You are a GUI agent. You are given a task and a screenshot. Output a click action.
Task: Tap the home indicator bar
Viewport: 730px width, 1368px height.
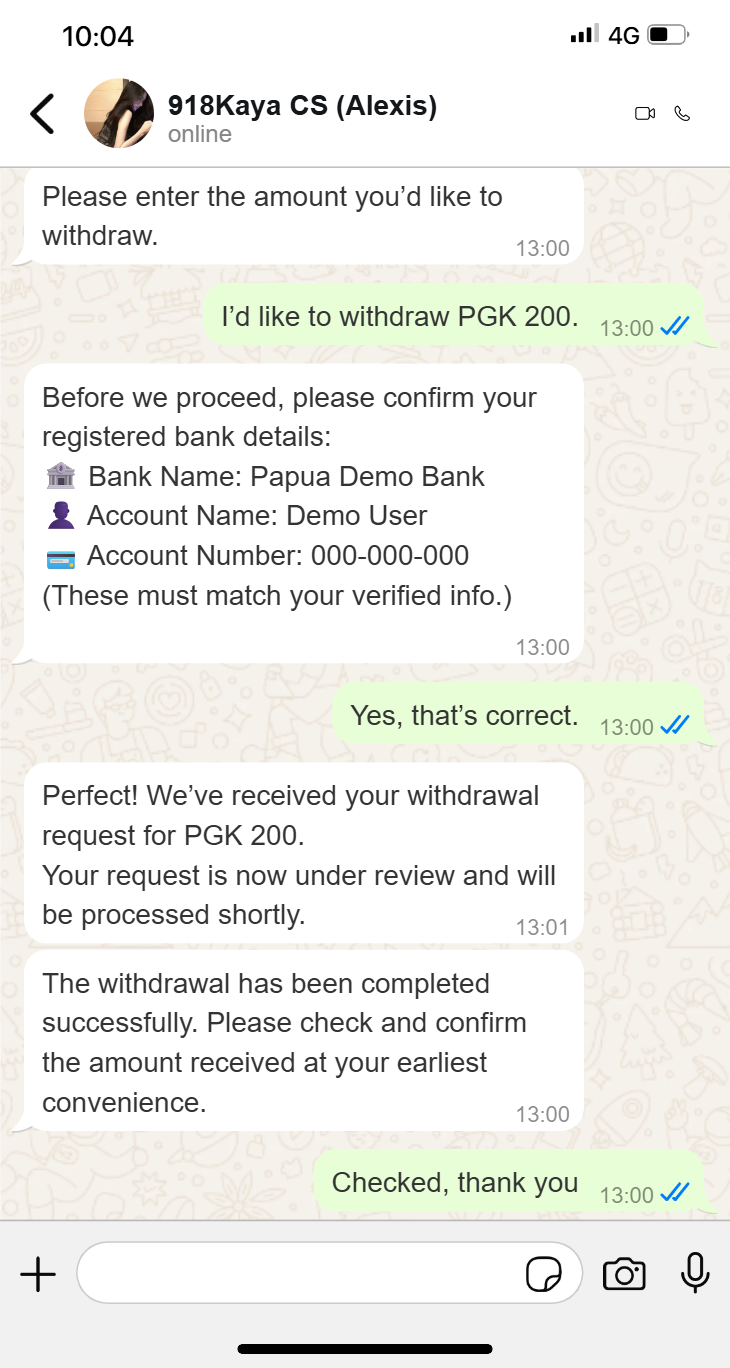[x=365, y=1349]
